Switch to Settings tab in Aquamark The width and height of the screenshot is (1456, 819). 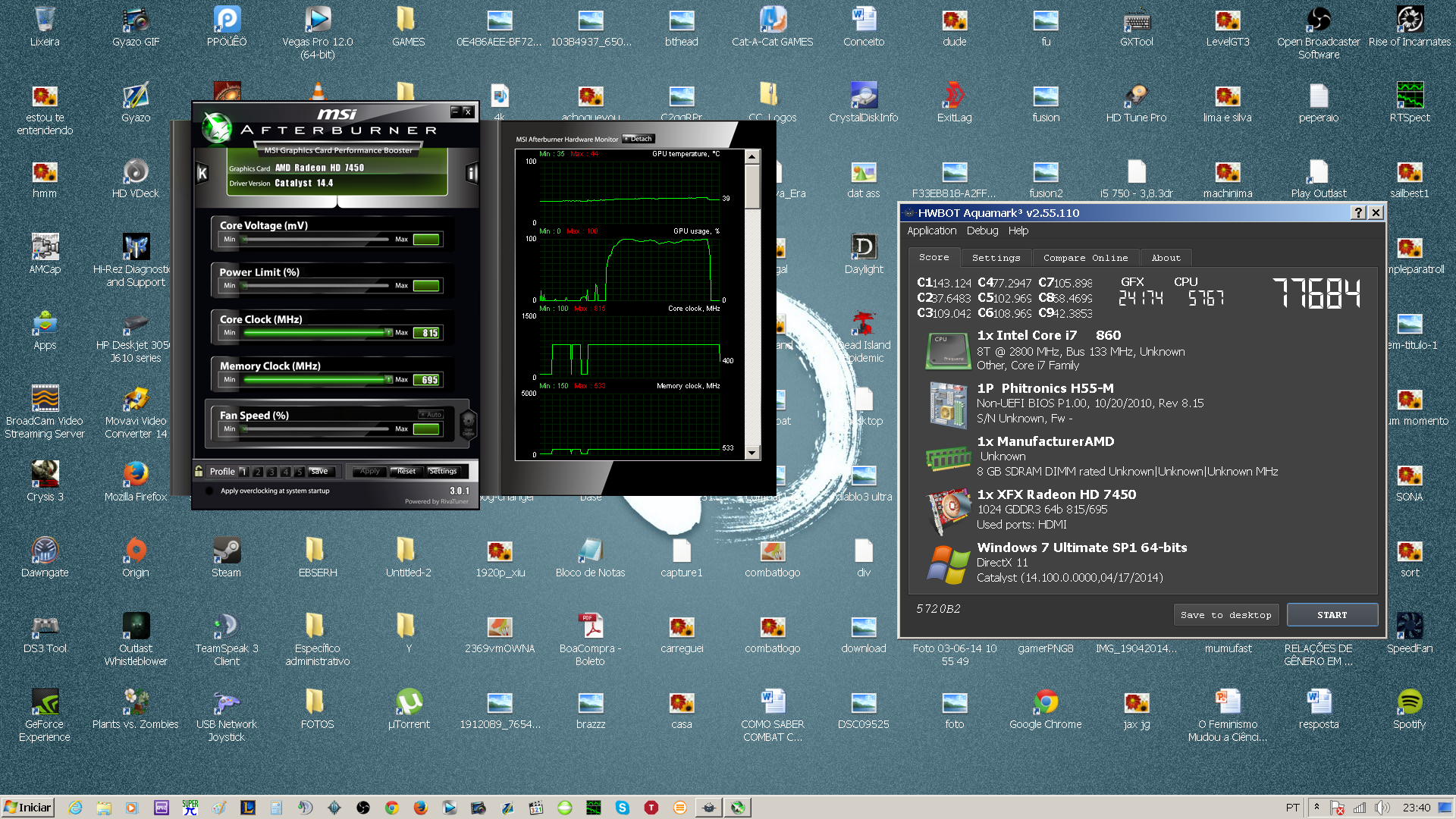pos(996,258)
